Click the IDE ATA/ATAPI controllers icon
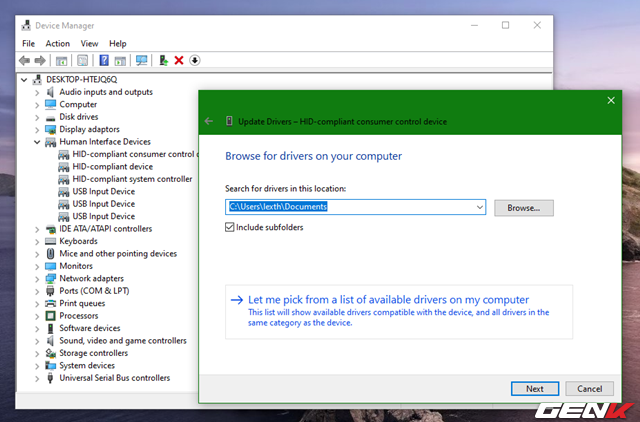The width and height of the screenshot is (640, 422). 50,229
